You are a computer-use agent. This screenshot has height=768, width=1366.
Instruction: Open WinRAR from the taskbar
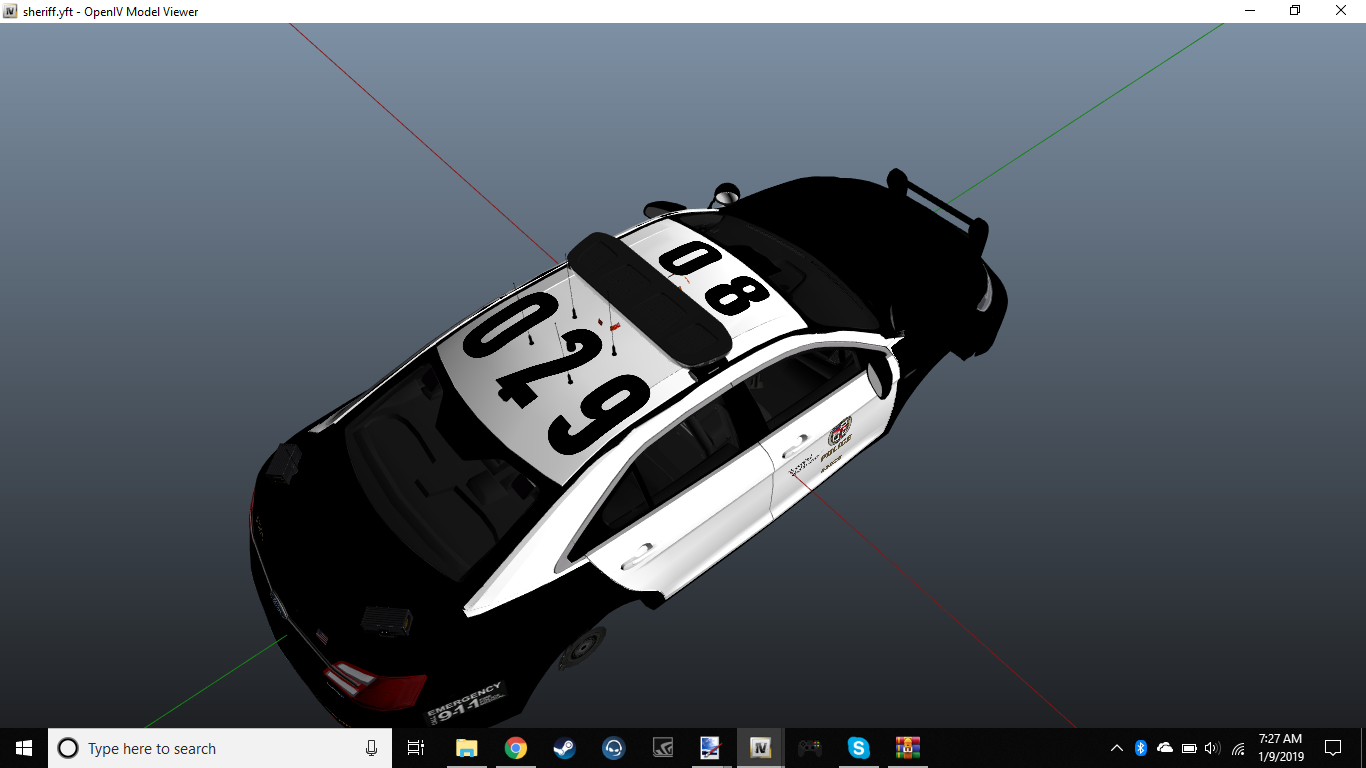[x=907, y=748]
